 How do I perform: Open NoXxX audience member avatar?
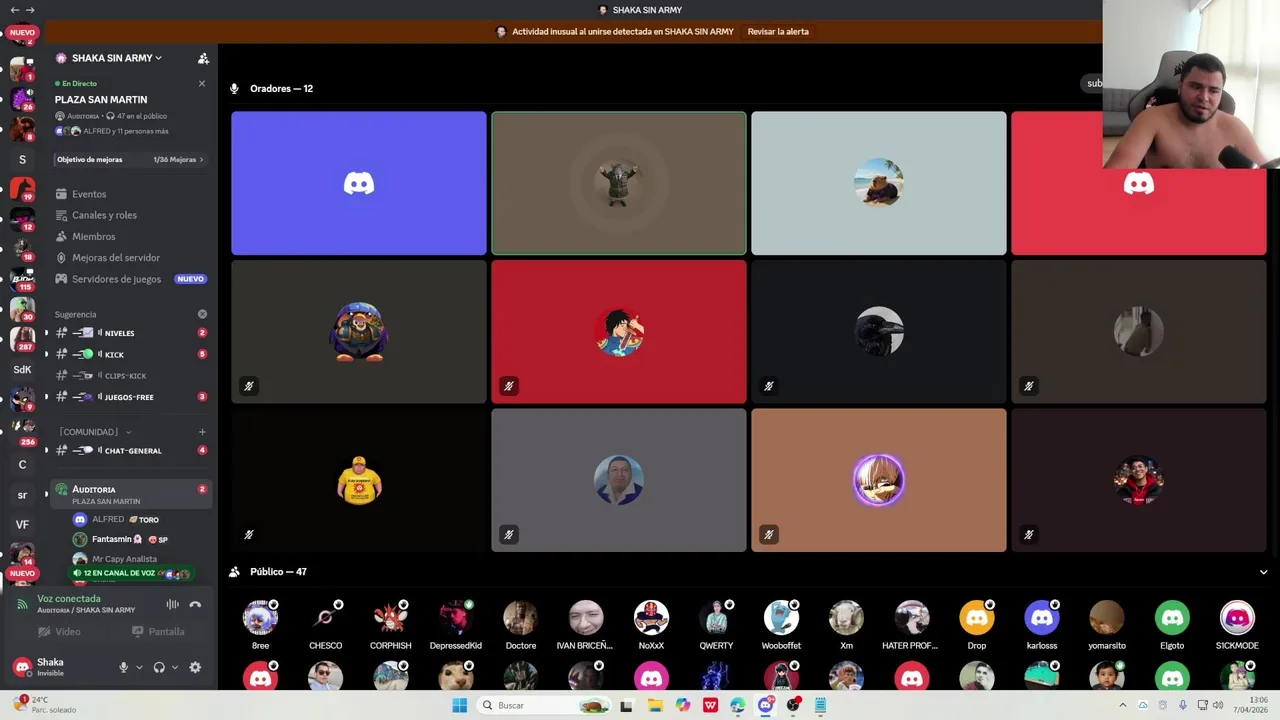(651, 618)
